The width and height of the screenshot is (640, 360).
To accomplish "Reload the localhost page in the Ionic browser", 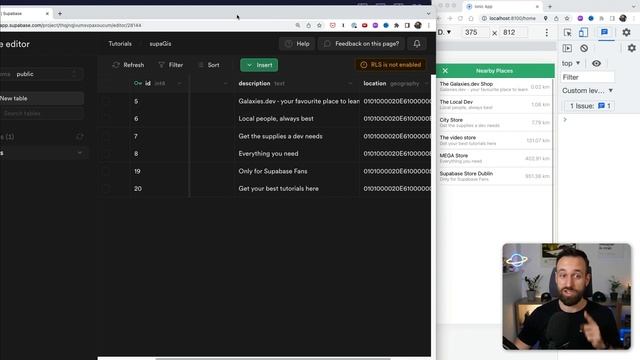I will coord(460,18).
